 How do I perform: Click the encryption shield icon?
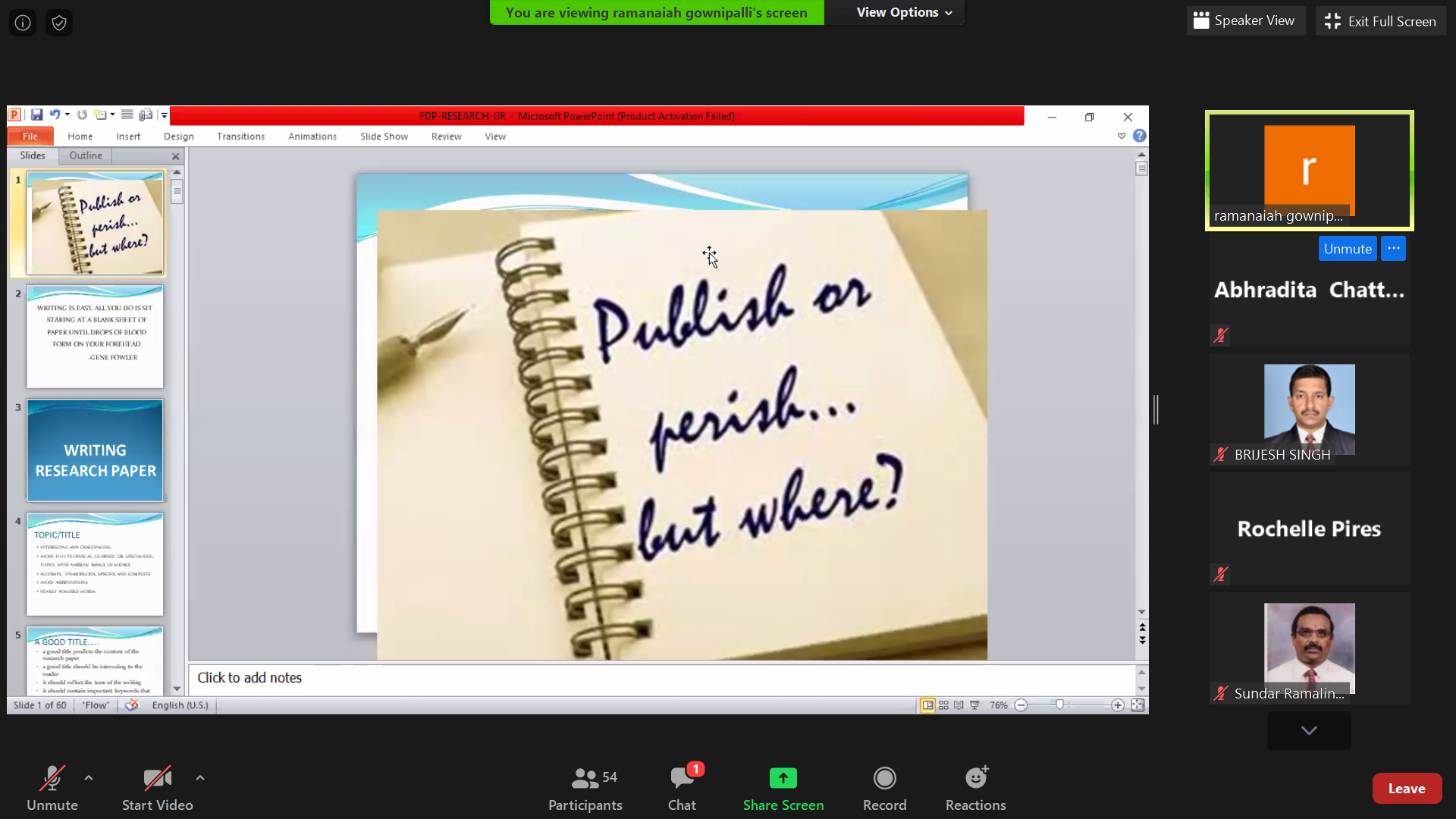coord(59,23)
